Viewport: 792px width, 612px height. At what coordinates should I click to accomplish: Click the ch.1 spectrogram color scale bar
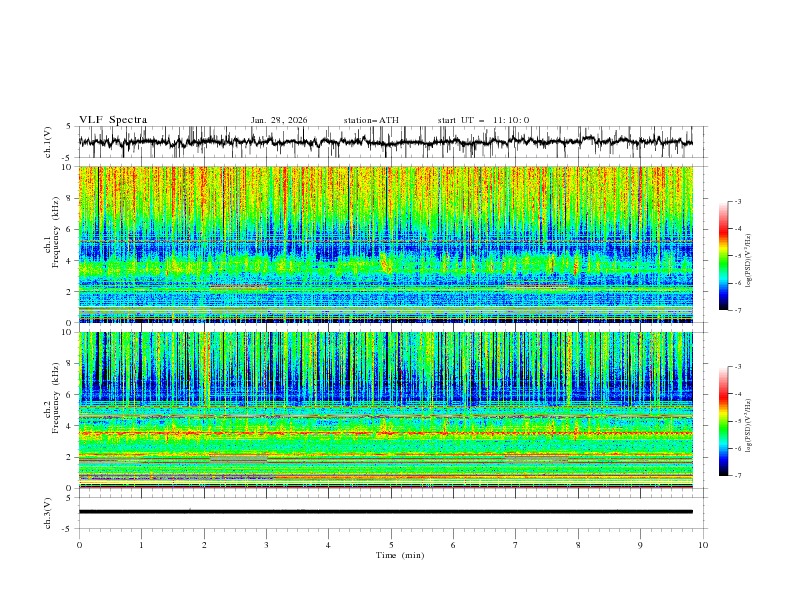724,256
